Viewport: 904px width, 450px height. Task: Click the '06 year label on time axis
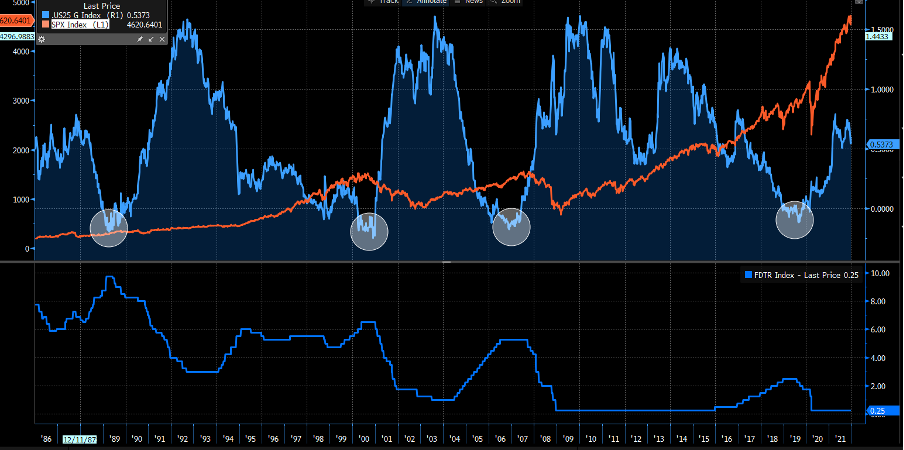500,439
